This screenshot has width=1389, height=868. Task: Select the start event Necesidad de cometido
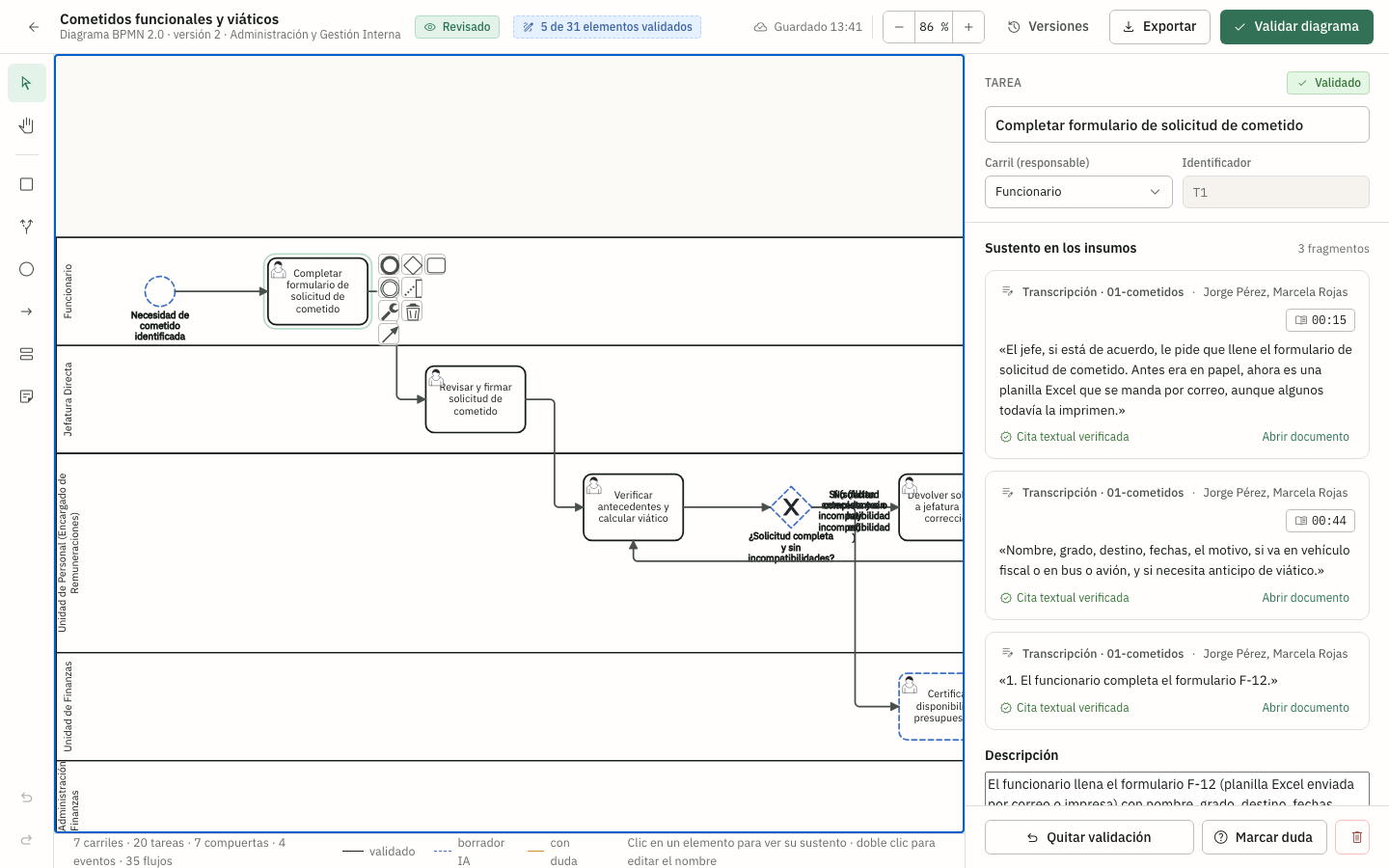160,291
